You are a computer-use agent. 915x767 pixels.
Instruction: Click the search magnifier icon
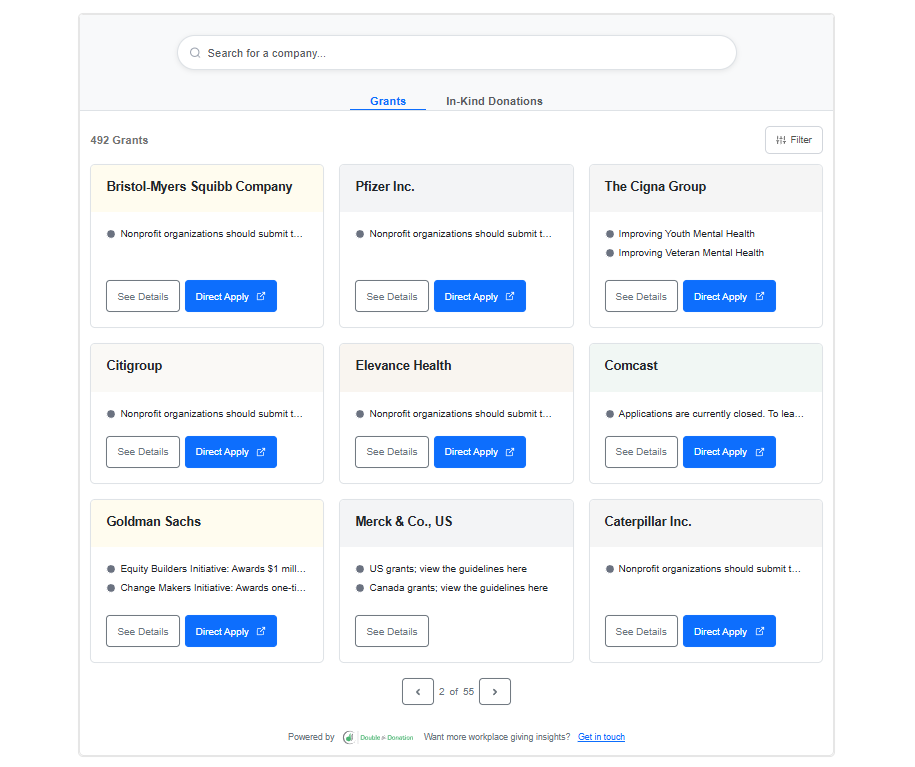click(195, 53)
